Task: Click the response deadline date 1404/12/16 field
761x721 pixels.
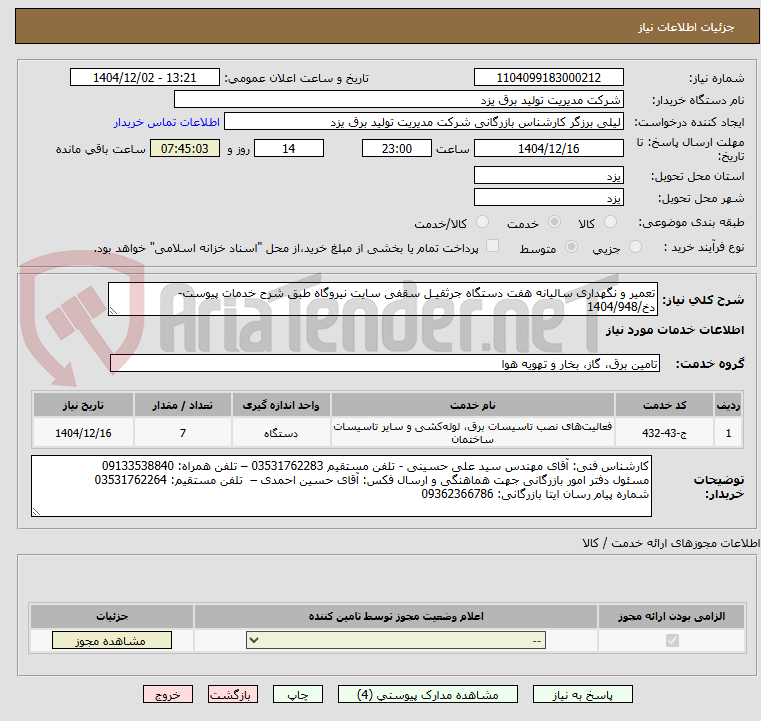Action: click(x=548, y=148)
